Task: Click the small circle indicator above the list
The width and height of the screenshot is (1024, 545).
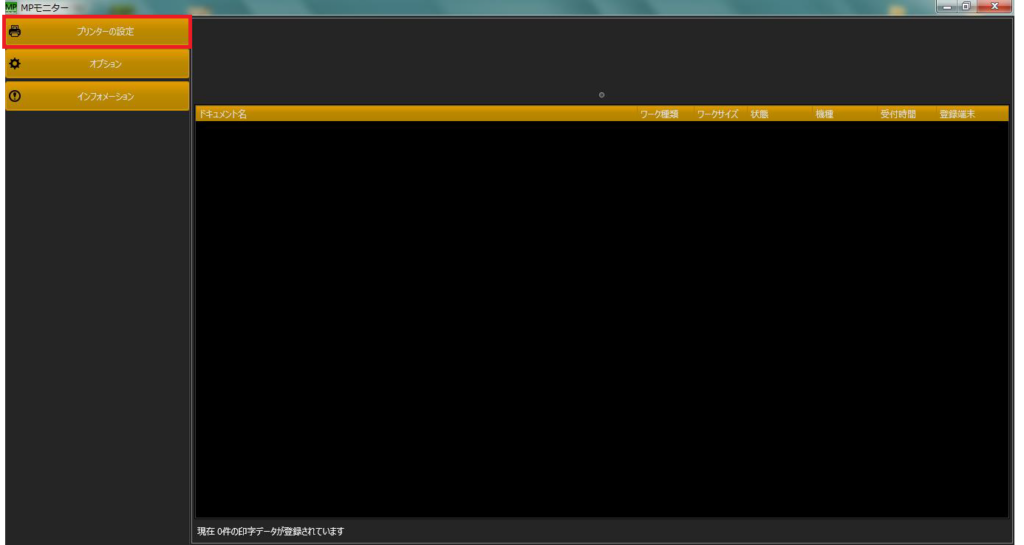Action: click(601, 95)
